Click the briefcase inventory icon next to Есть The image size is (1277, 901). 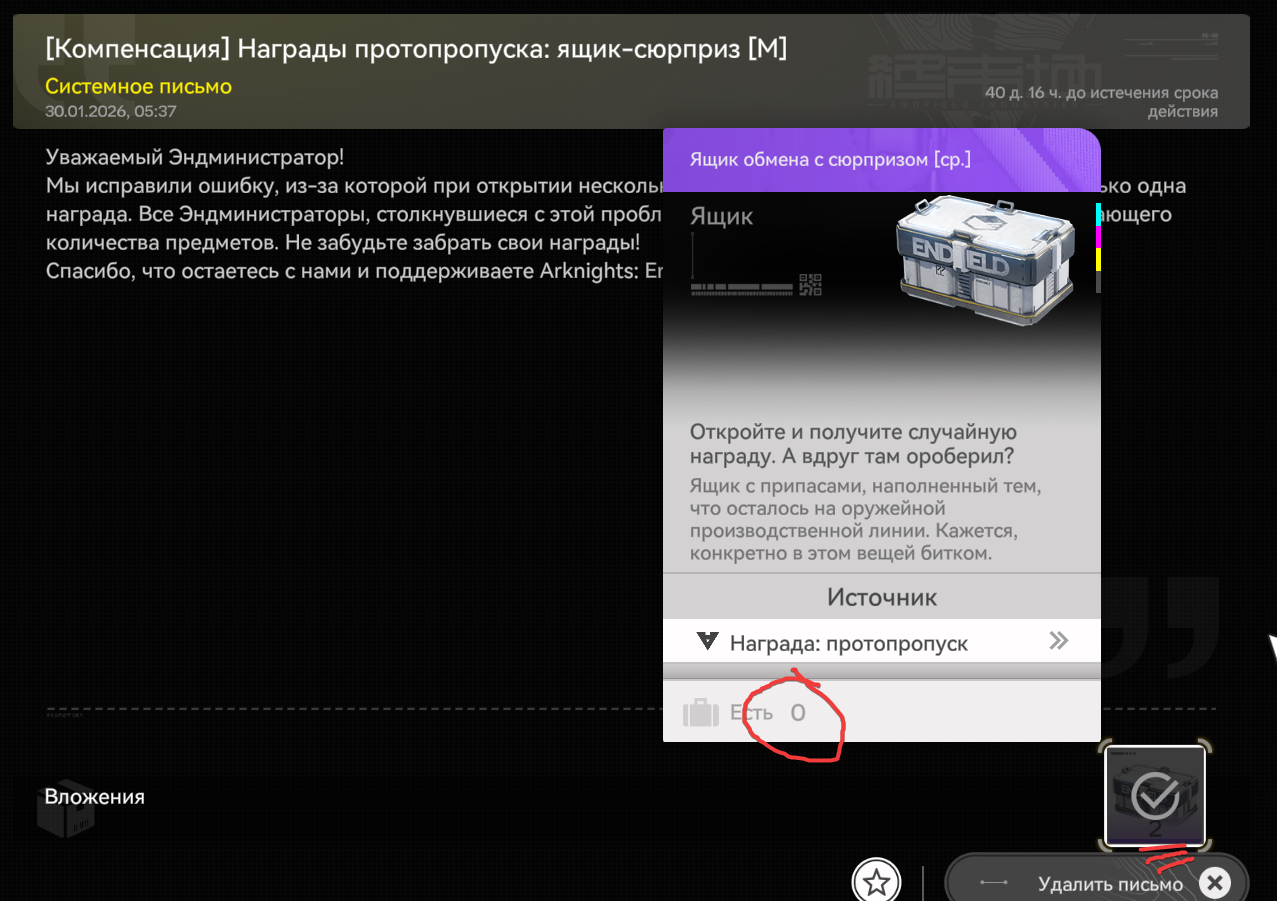click(700, 713)
